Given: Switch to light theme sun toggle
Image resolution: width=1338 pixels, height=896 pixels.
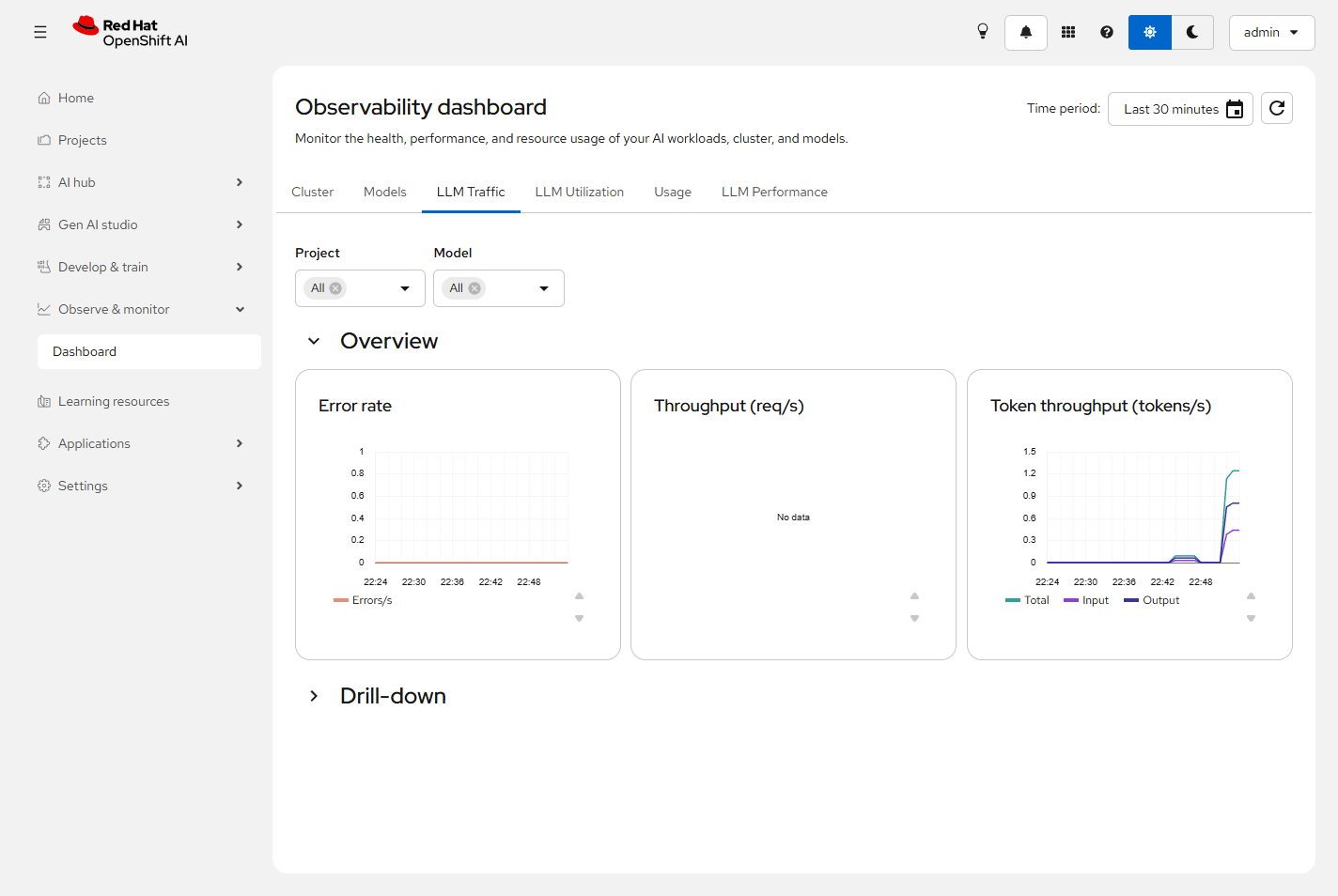Looking at the screenshot, I should point(1150,32).
